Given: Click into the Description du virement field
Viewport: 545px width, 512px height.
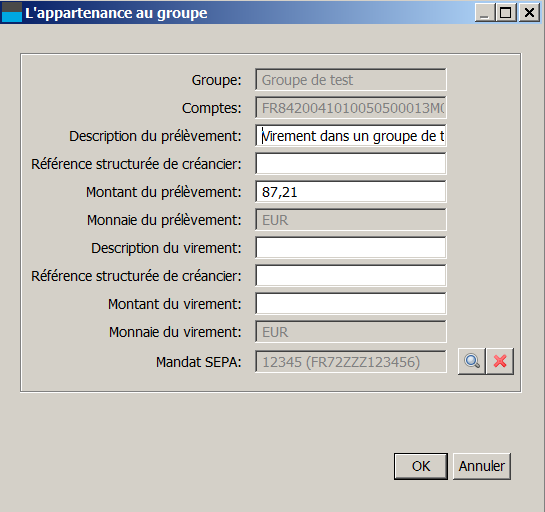Looking at the screenshot, I should [x=351, y=247].
